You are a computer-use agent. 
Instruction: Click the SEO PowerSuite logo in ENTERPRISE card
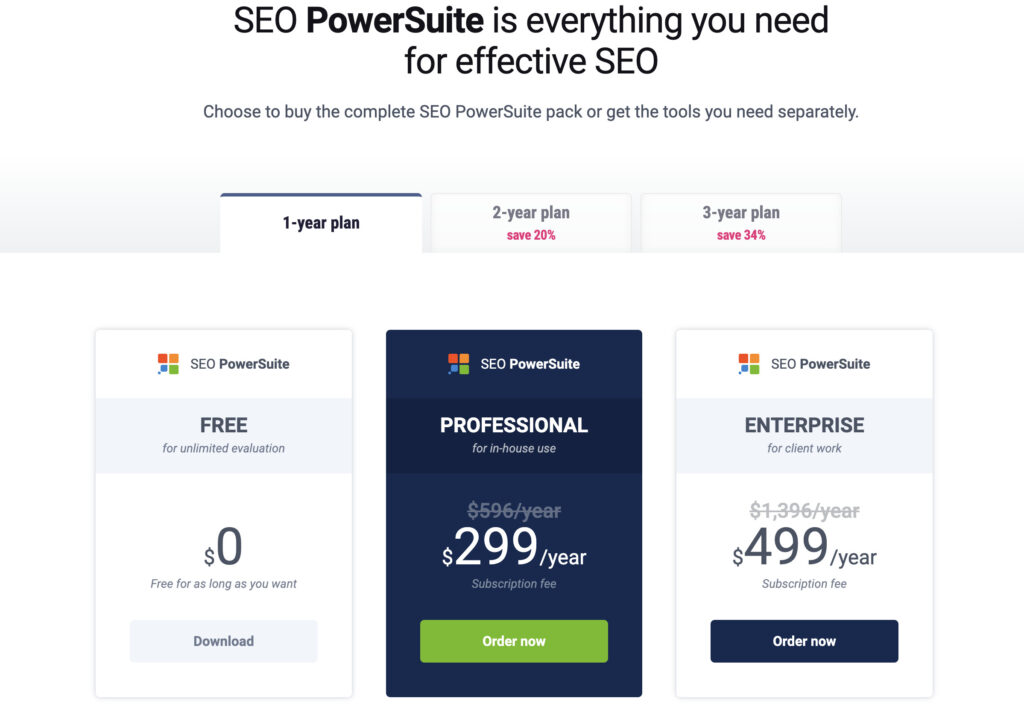pos(804,363)
